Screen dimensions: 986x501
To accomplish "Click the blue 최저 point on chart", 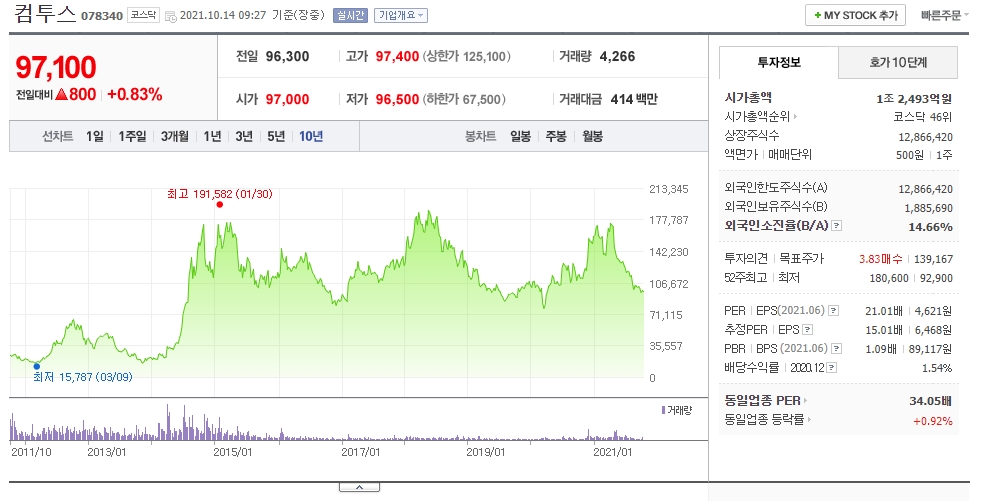I will [x=36, y=366].
